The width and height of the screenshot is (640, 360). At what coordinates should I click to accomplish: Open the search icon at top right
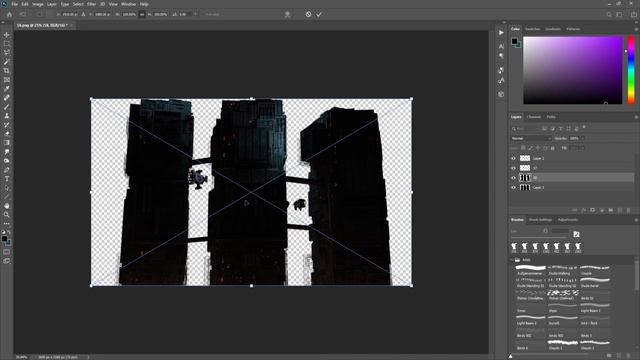[x=609, y=14]
